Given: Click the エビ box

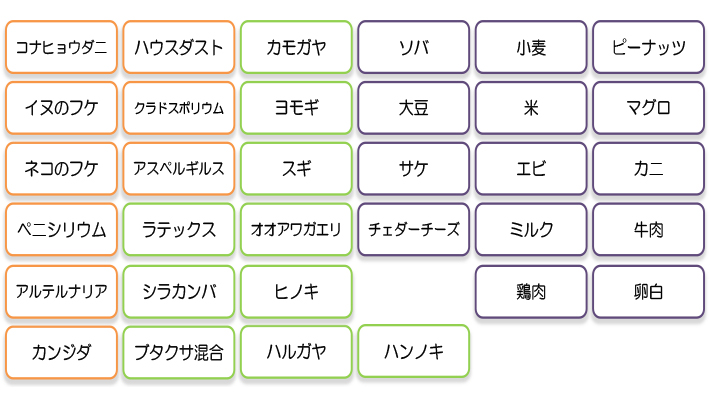Looking at the screenshot, I should pos(531,169).
